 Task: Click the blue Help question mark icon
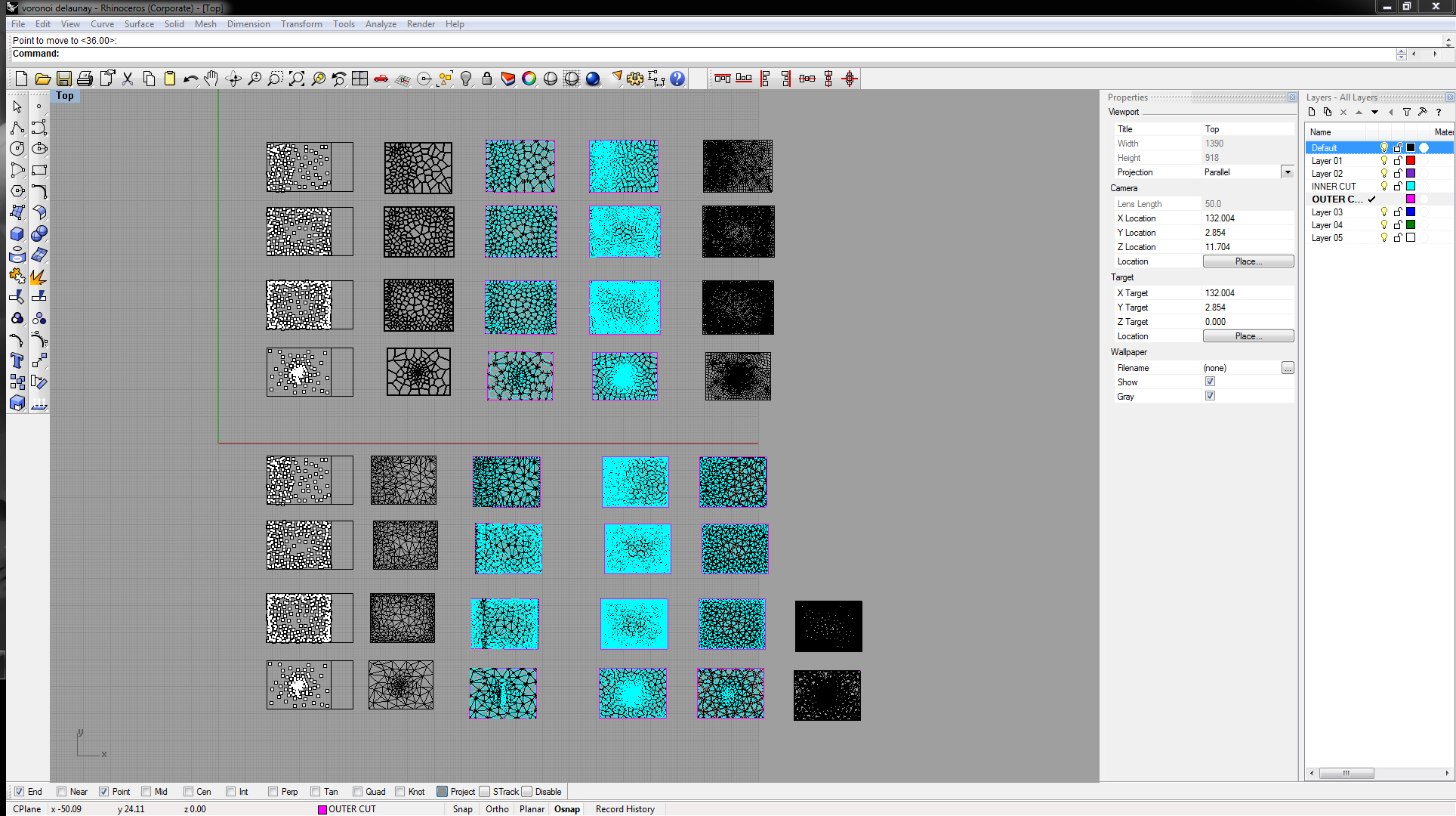click(x=677, y=79)
